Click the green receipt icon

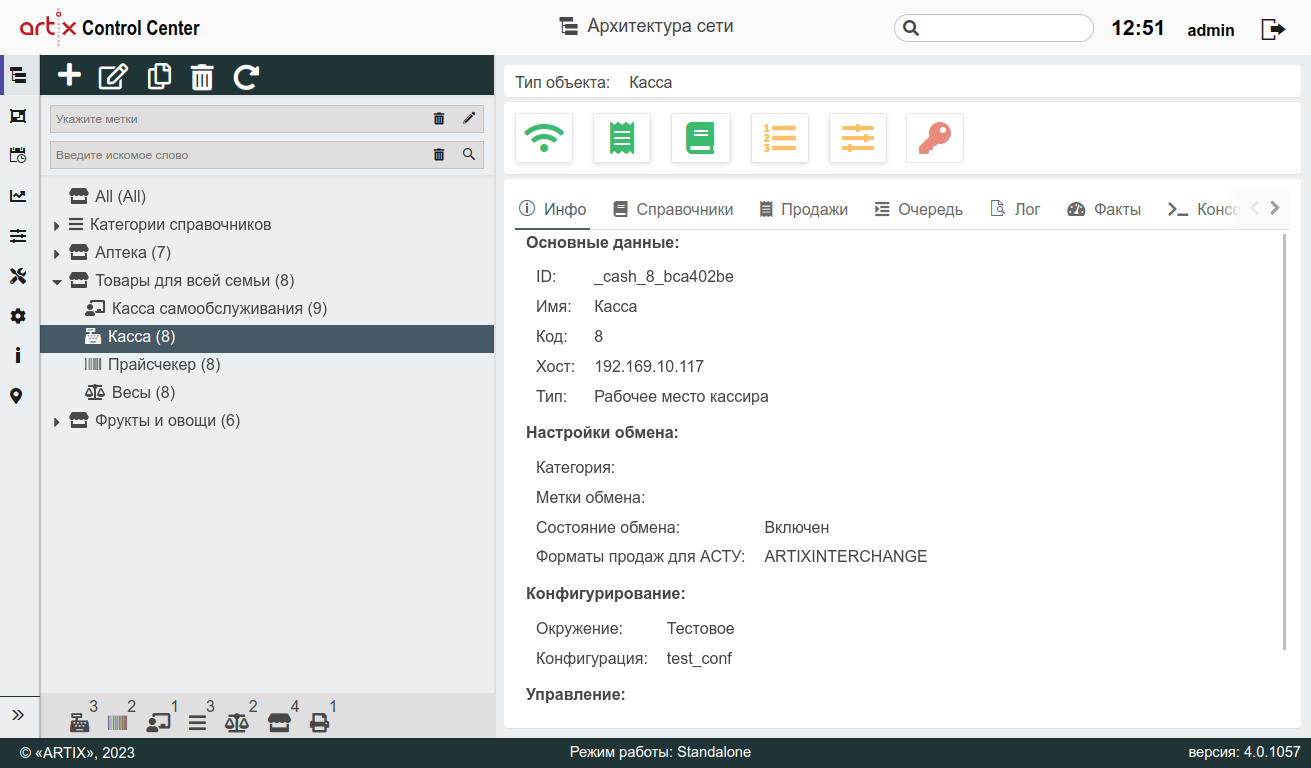click(622, 138)
